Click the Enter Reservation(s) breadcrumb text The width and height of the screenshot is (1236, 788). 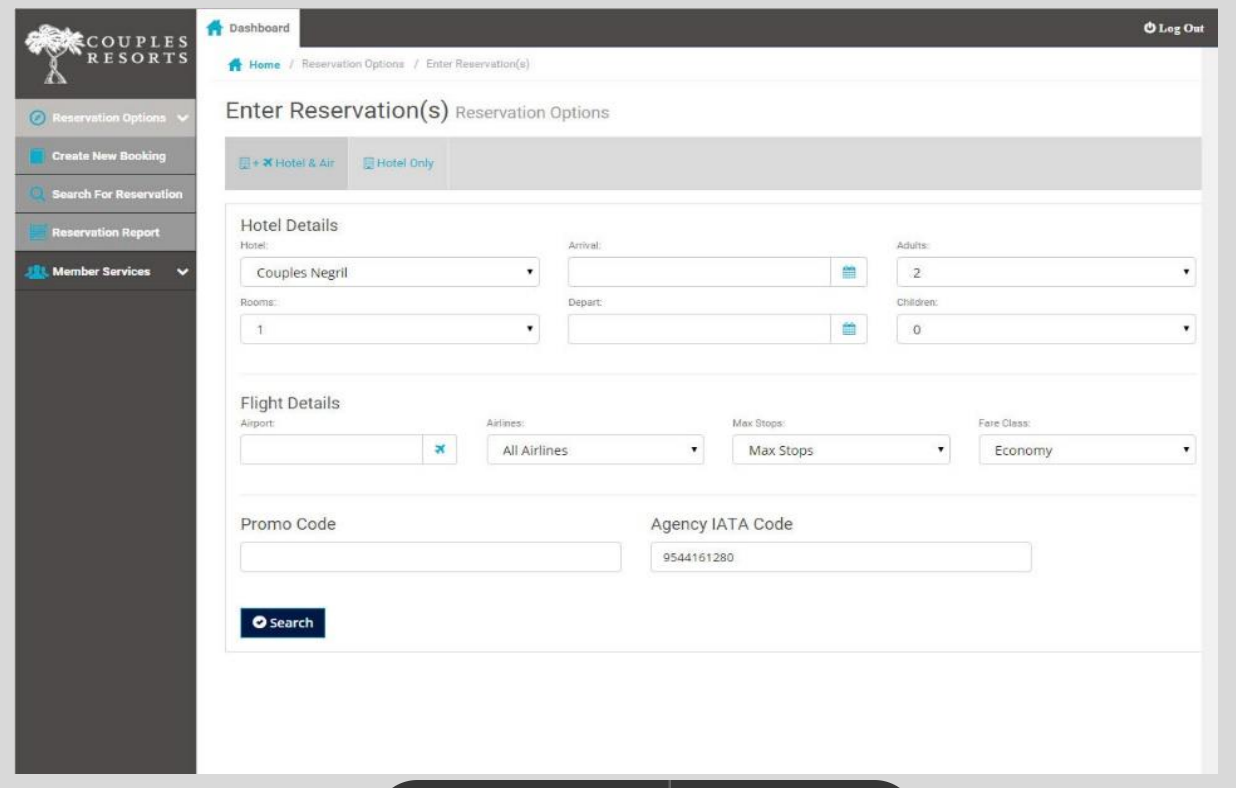(x=477, y=64)
